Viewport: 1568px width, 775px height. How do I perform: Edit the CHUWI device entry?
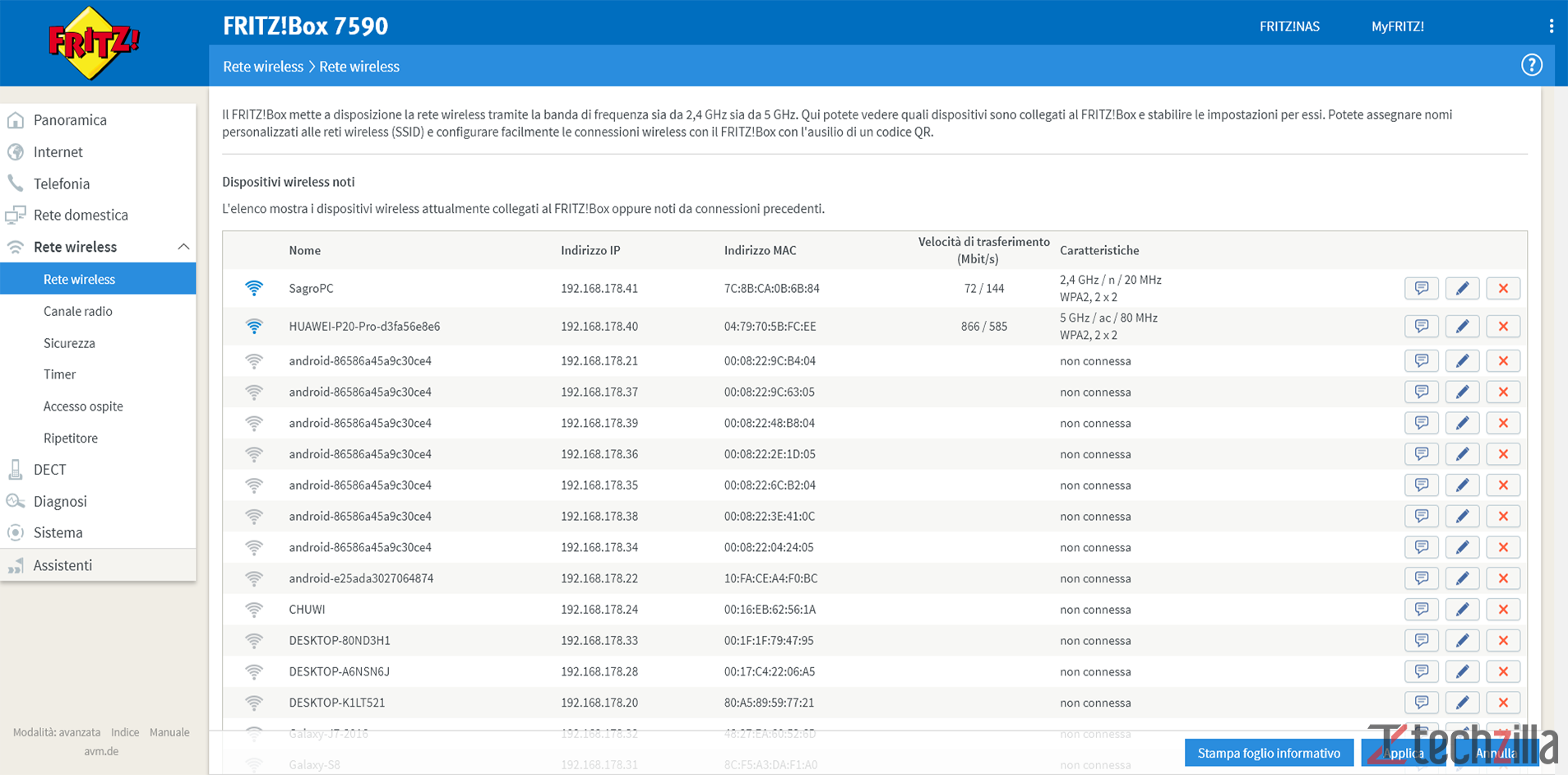1462,610
